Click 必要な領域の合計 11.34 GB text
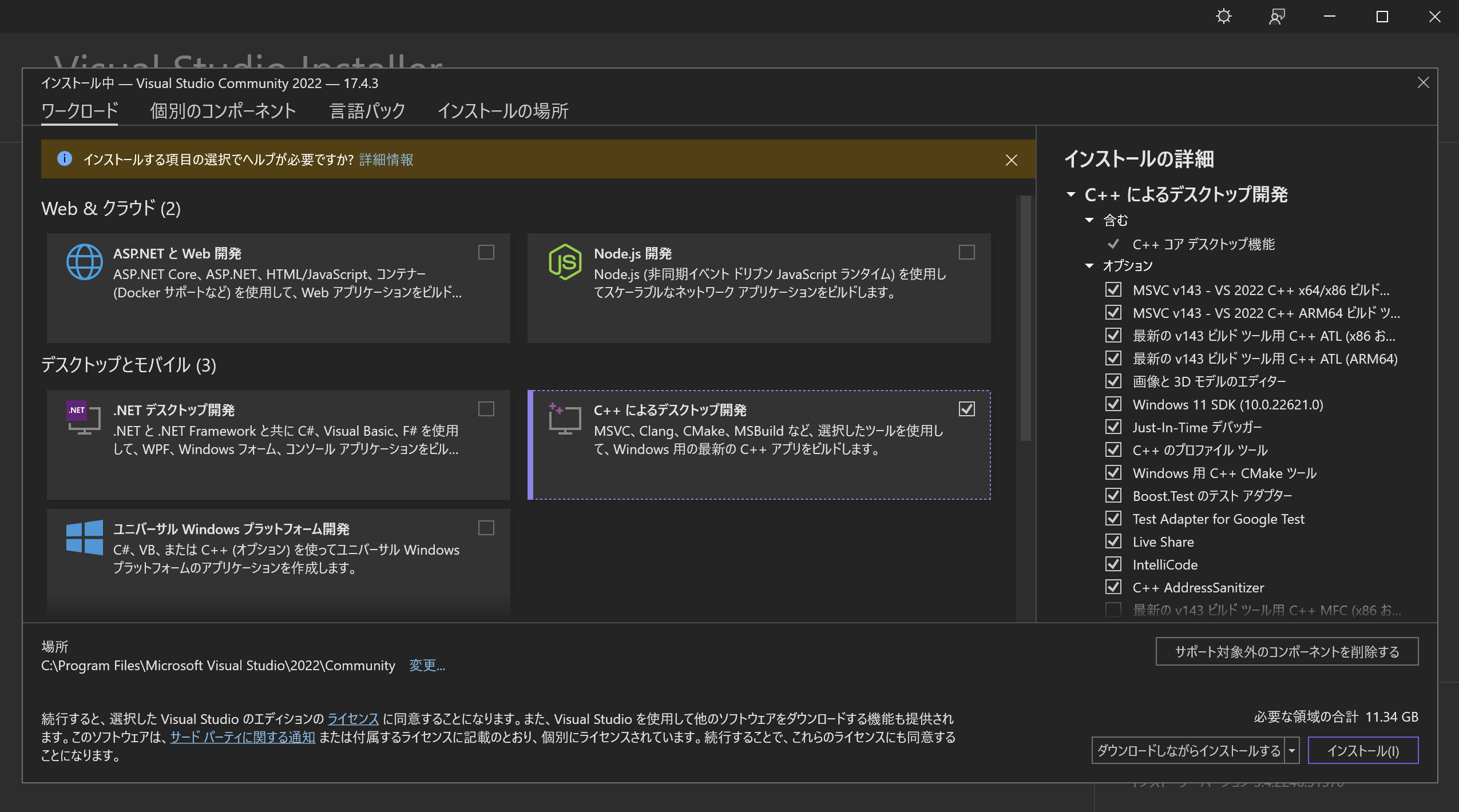1459x812 pixels. coord(1335,717)
